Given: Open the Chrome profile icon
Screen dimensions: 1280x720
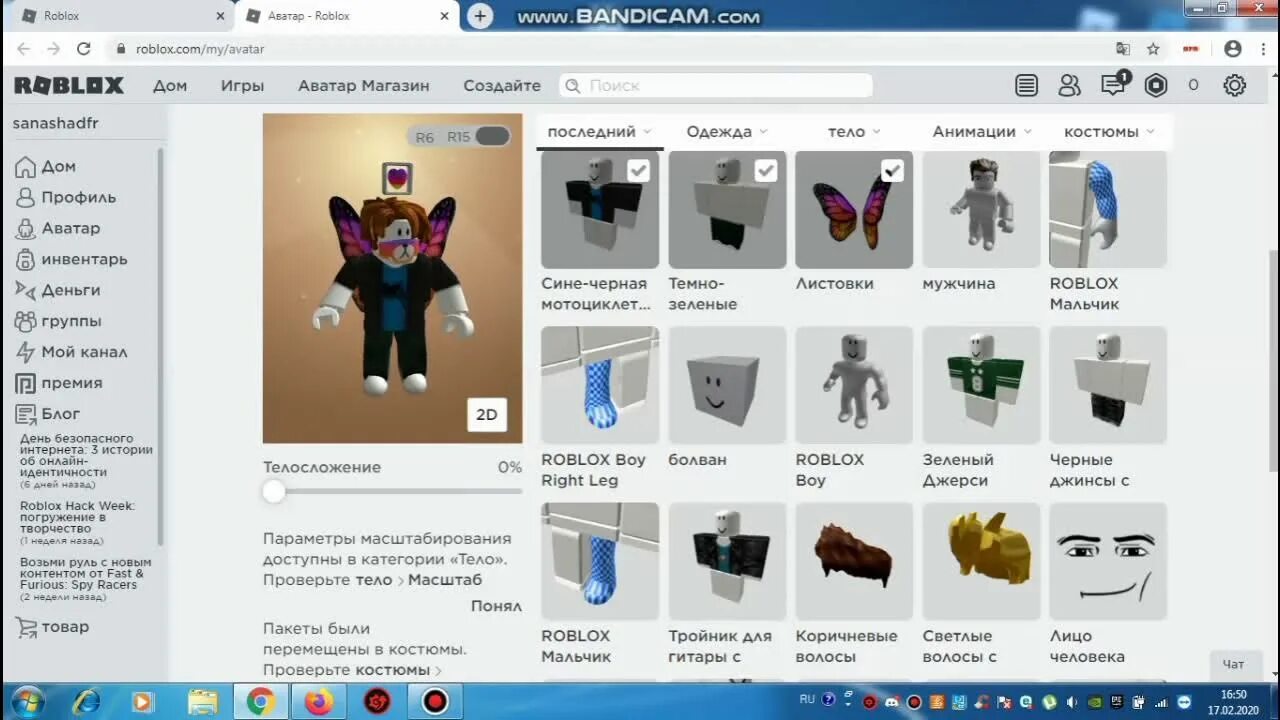Looking at the screenshot, I should click(1233, 49).
